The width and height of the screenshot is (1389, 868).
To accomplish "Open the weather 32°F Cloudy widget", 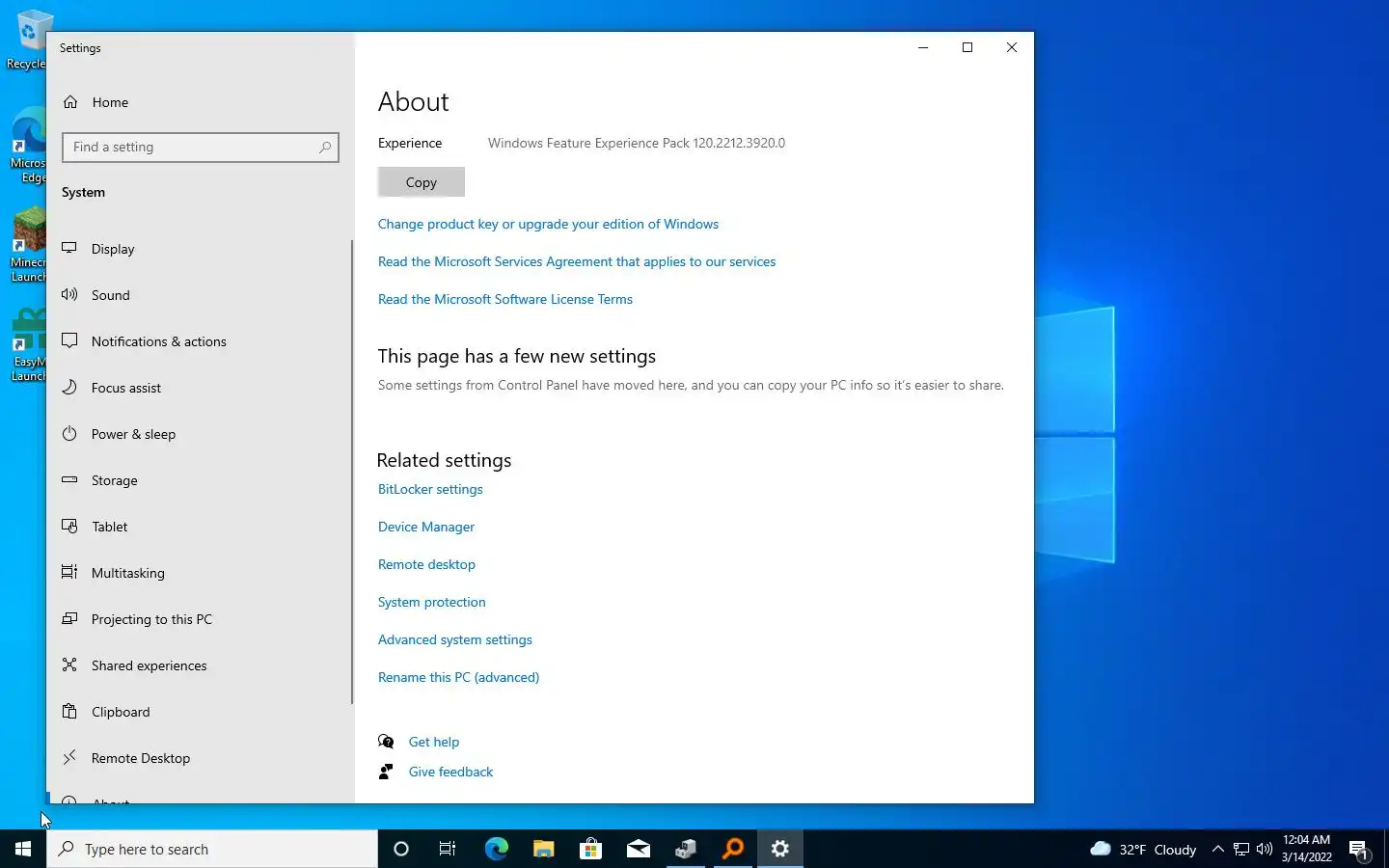I will coord(1143,849).
